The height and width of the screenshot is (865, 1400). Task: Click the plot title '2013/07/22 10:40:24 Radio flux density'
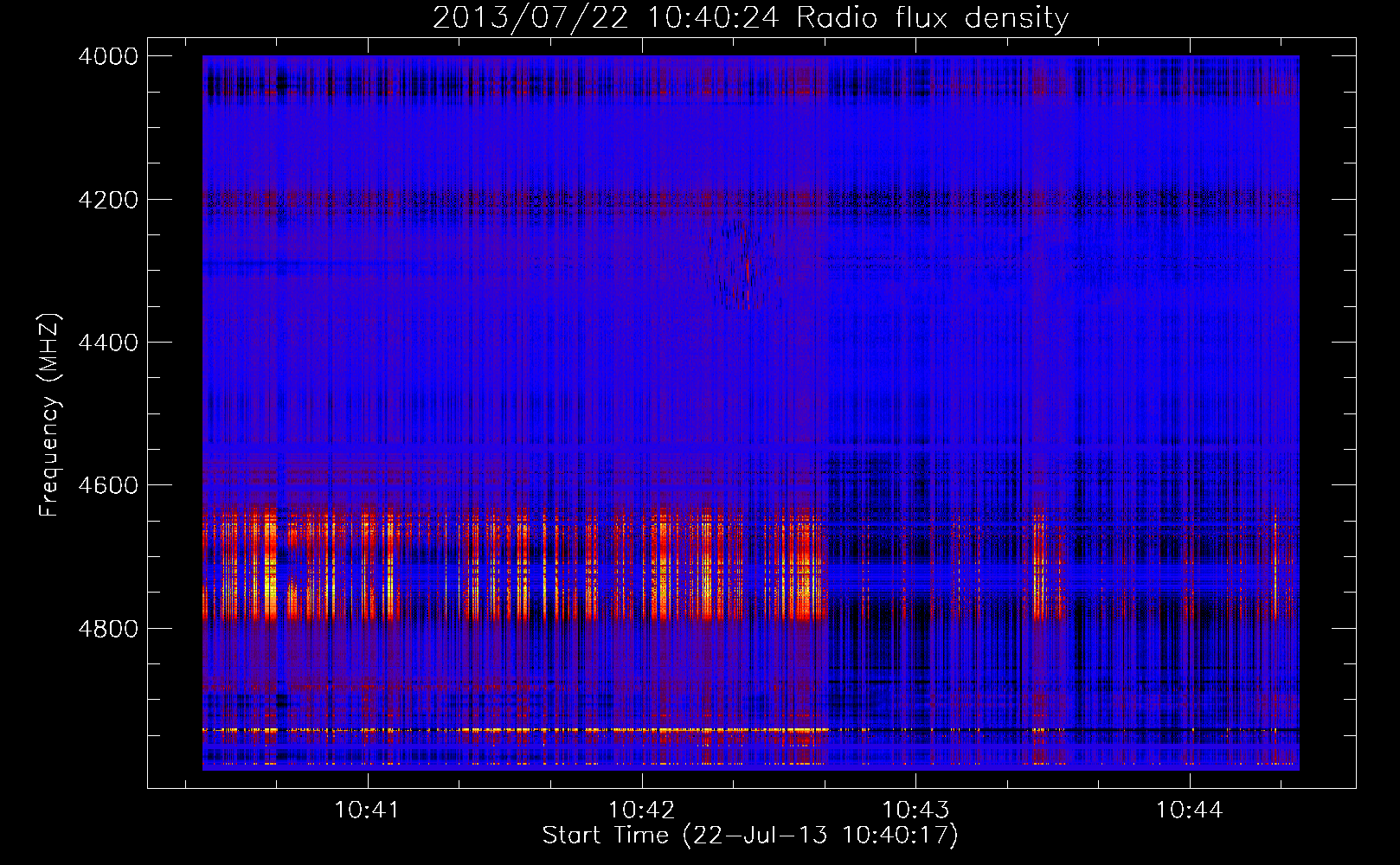(750, 17)
